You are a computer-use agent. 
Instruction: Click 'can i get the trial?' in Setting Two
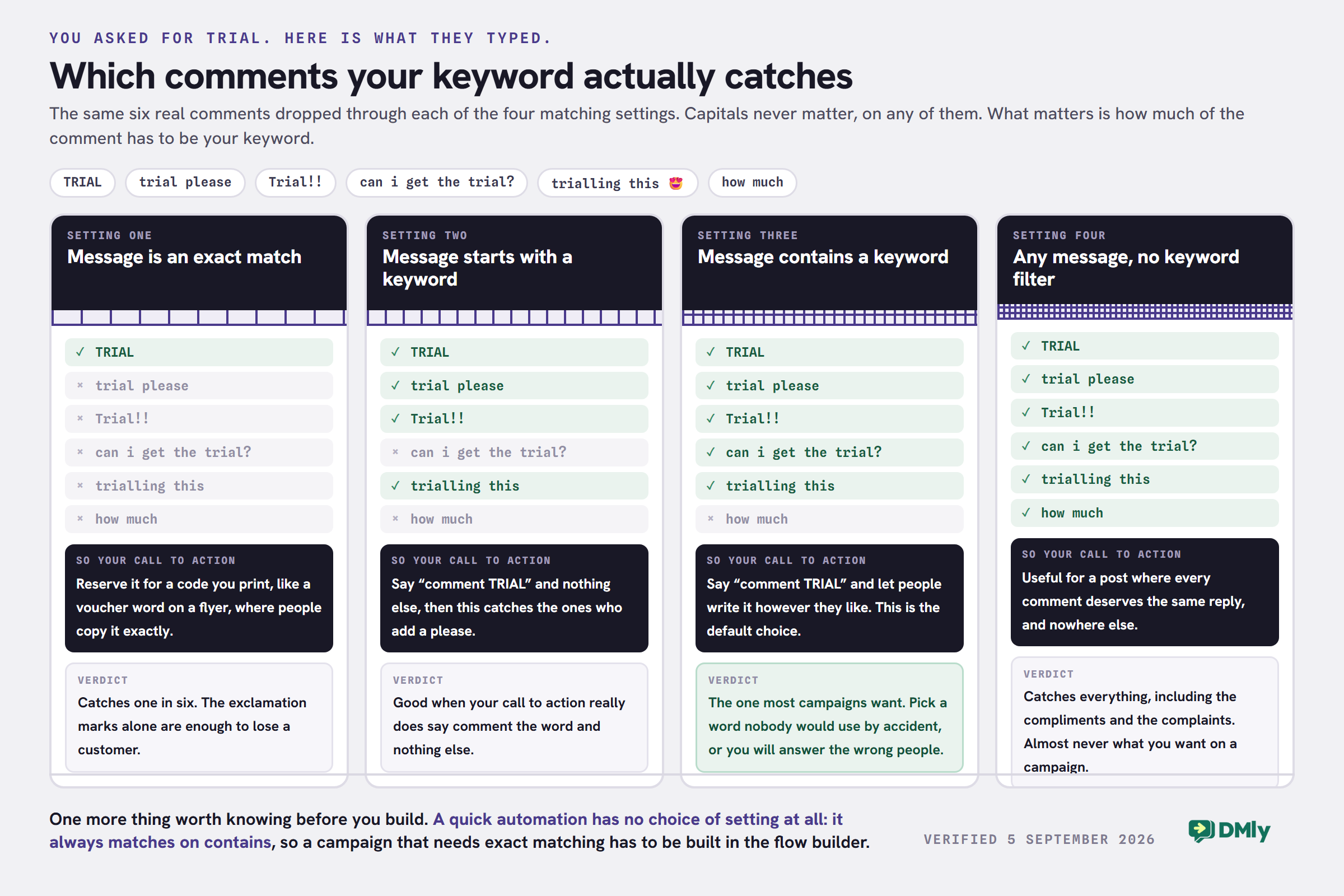[514, 452]
